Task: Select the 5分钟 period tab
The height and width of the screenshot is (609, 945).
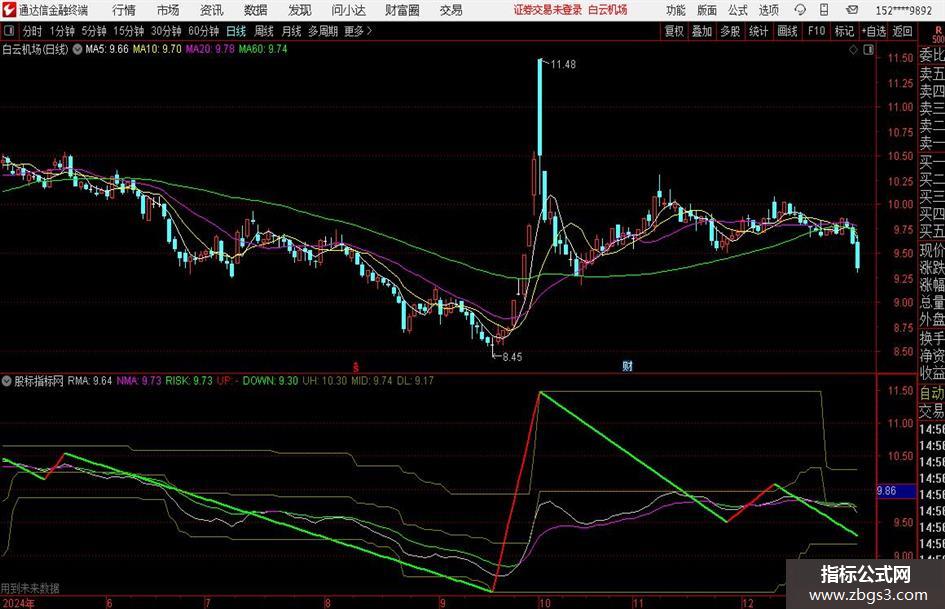Action: click(x=93, y=31)
